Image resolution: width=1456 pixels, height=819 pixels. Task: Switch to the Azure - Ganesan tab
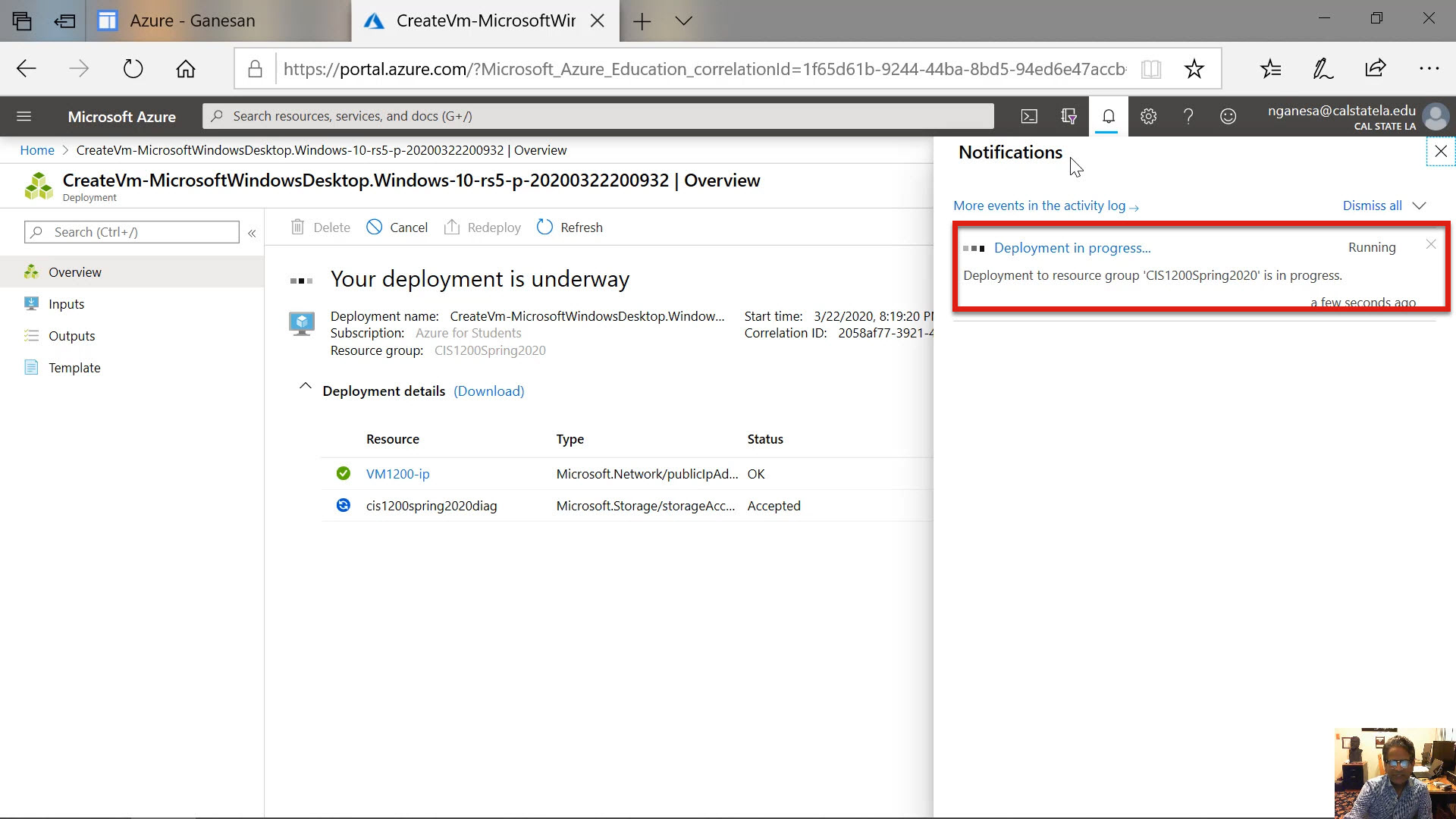(x=192, y=20)
